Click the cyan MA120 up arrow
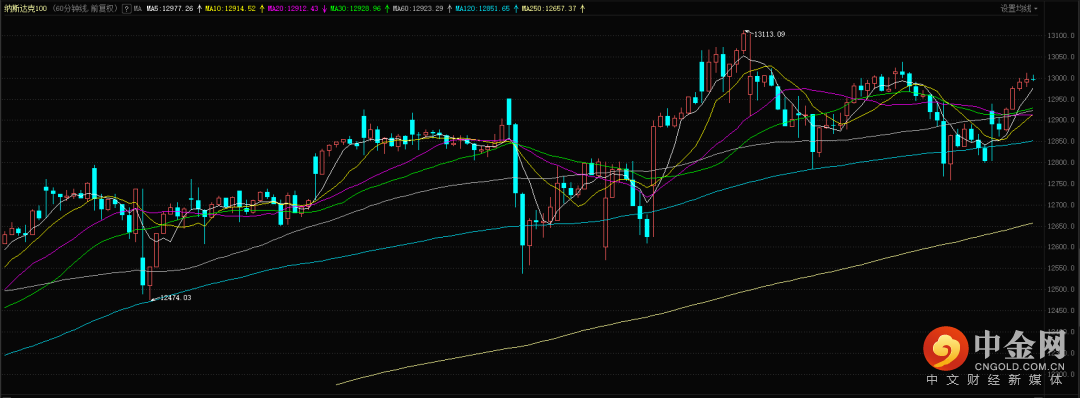This screenshot has width=1080, height=398. point(516,9)
